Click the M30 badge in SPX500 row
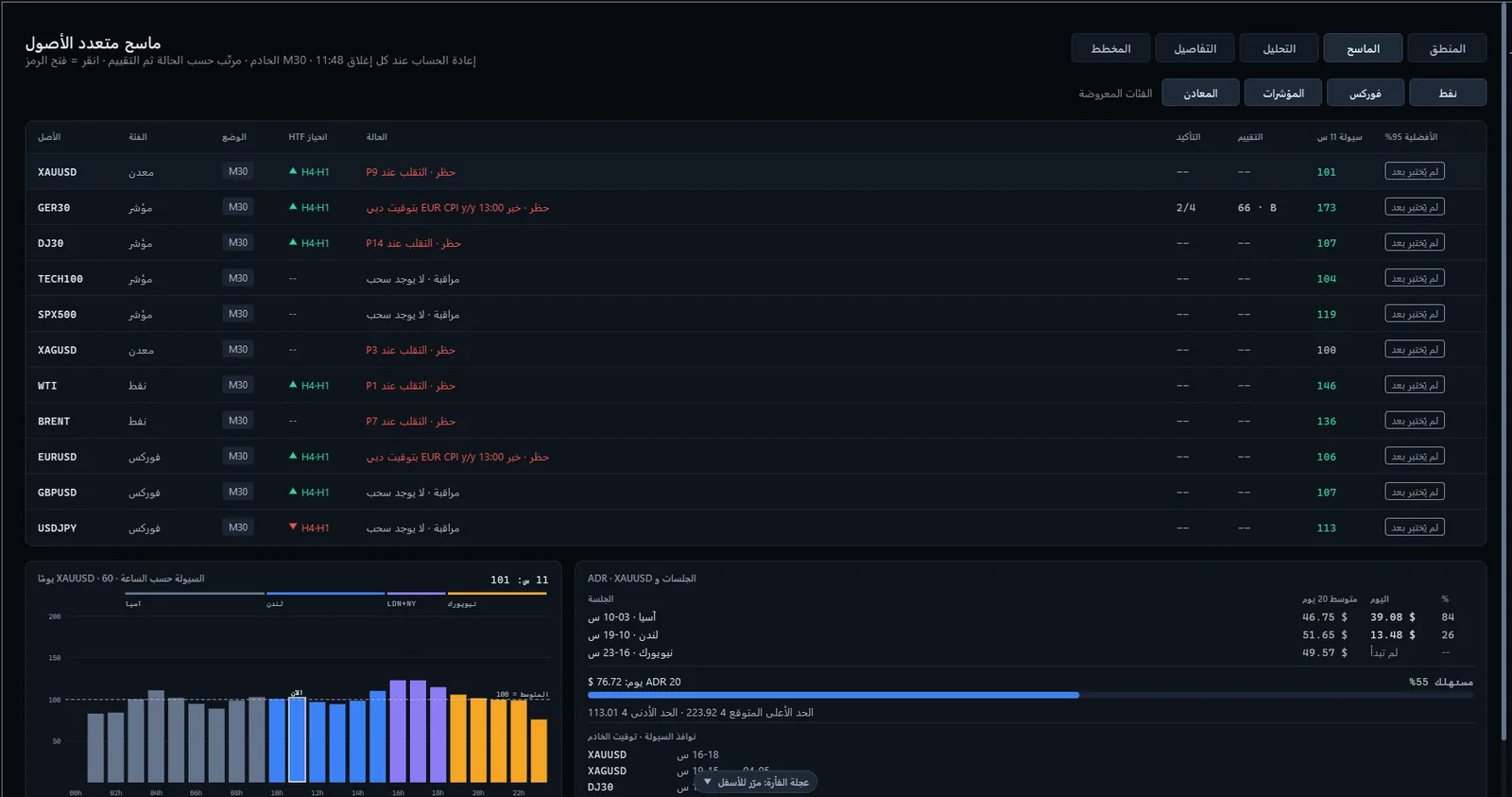The height and width of the screenshot is (797, 1512). coord(238,314)
